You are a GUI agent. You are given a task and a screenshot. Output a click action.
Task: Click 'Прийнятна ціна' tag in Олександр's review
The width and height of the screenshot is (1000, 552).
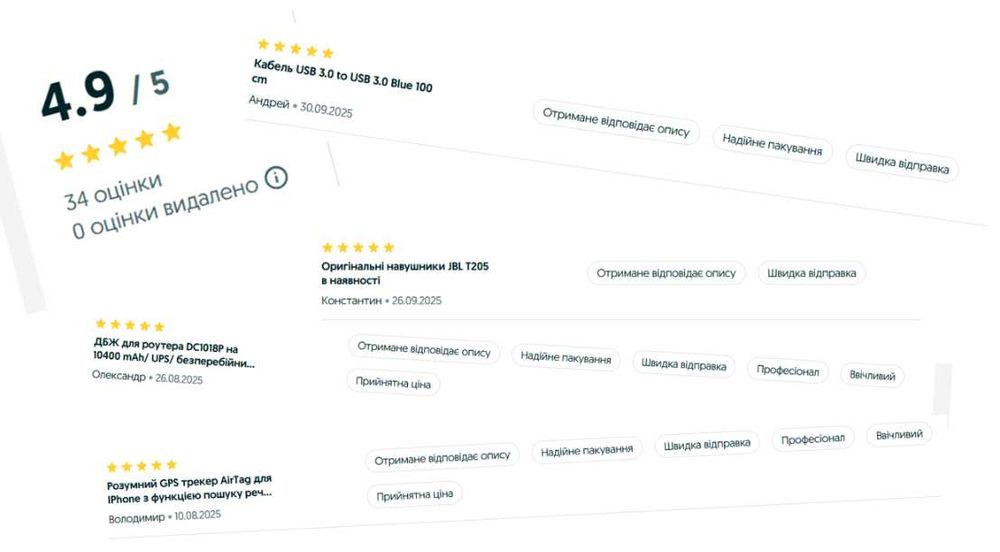point(393,382)
